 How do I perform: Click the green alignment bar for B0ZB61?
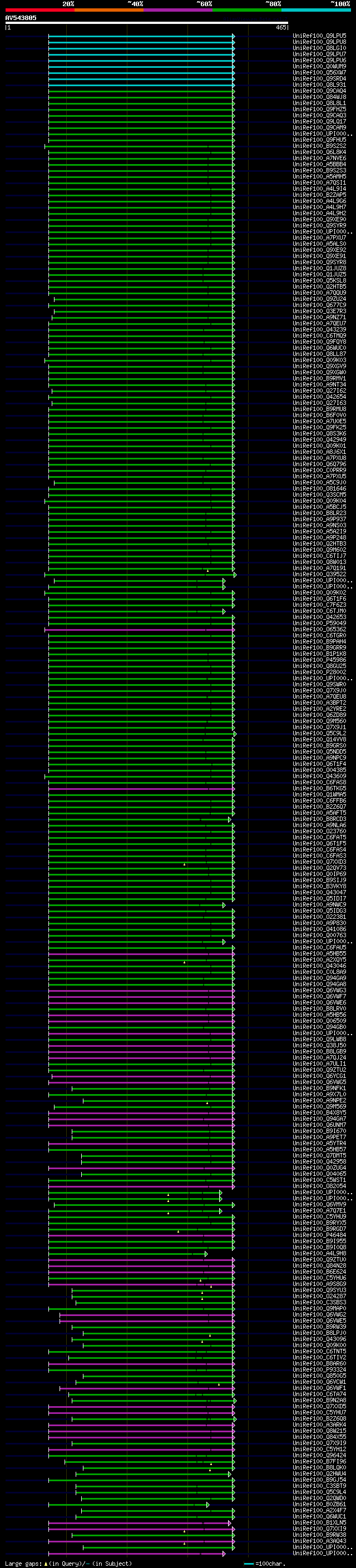[128, 1505]
